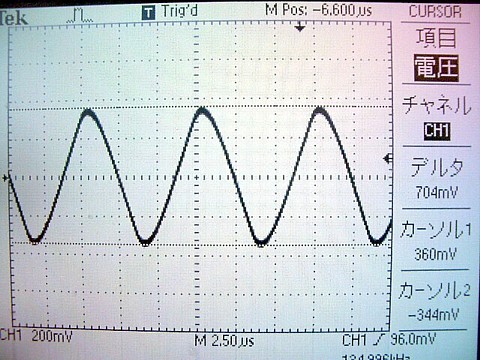Screen dimensions: 480x360
Task: Click the CH1 ground reference marker
Action: click(x=5, y=178)
